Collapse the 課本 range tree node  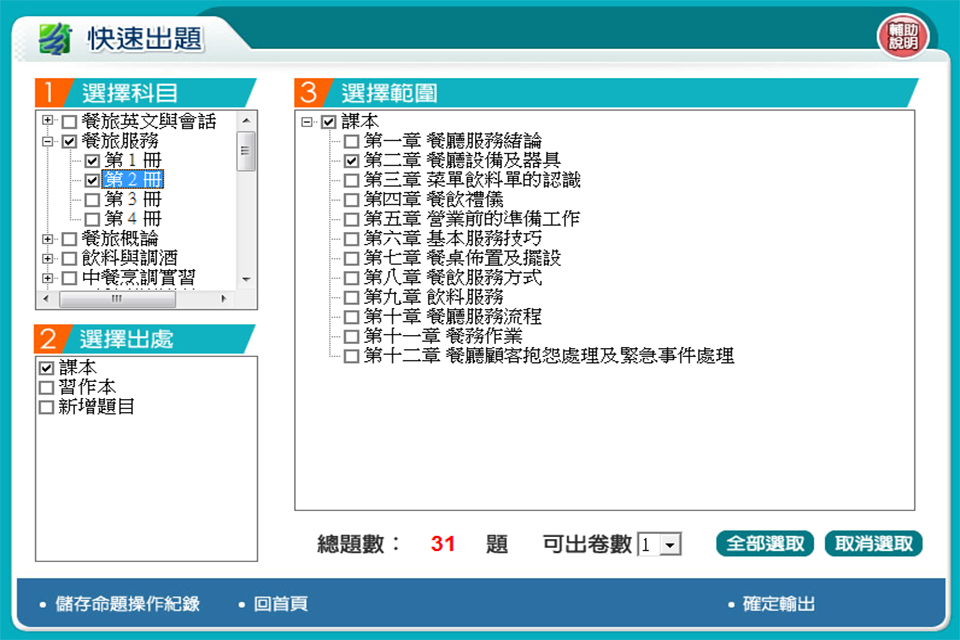point(307,122)
